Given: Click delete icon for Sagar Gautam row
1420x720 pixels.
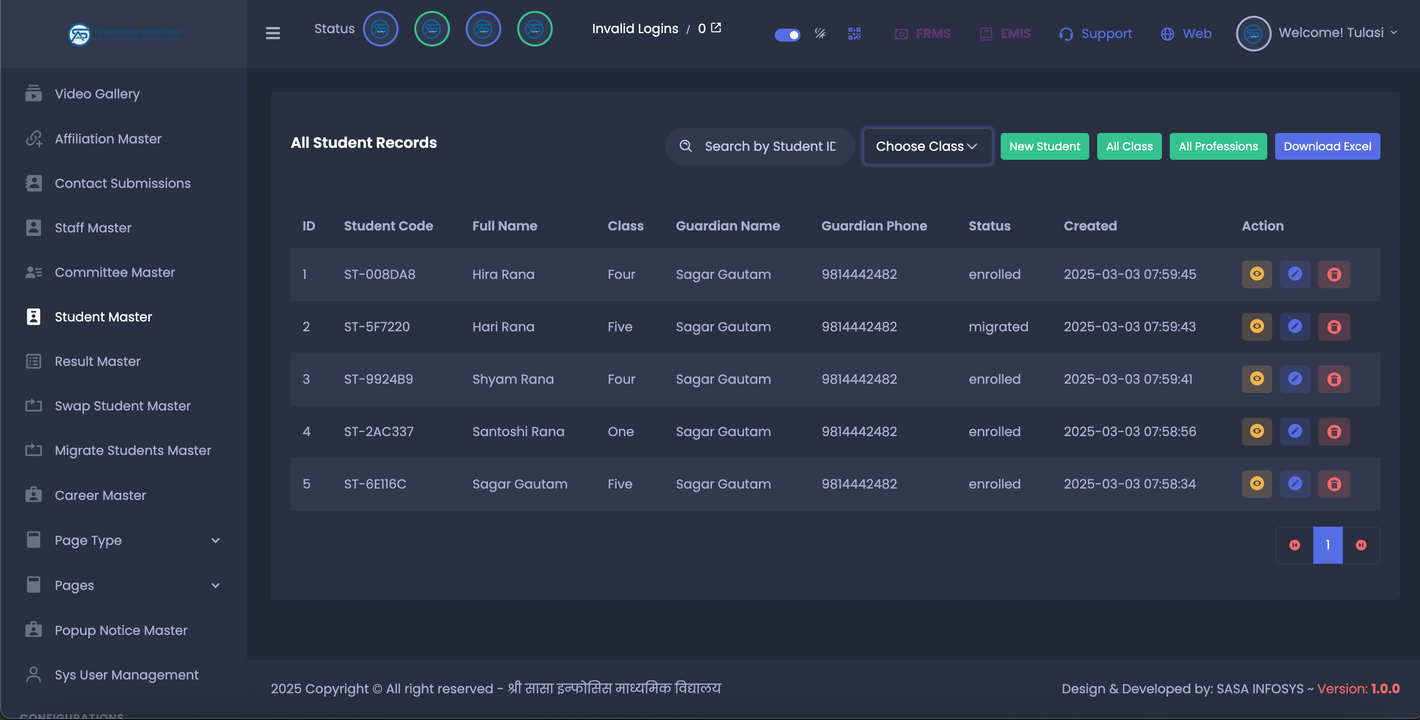Looking at the screenshot, I should pyautogui.click(x=1333, y=484).
